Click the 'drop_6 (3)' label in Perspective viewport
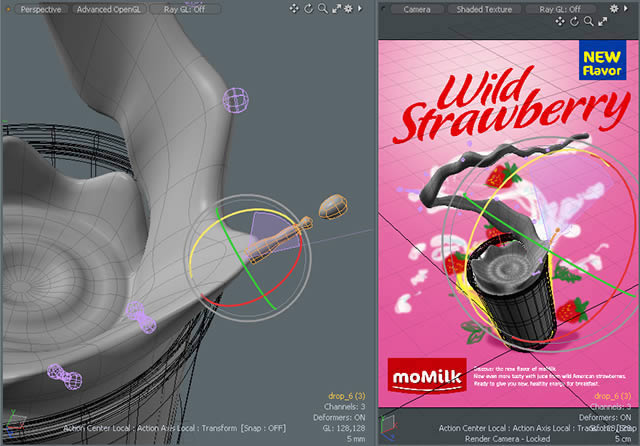This screenshot has width=640, height=446. pyautogui.click(x=347, y=396)
